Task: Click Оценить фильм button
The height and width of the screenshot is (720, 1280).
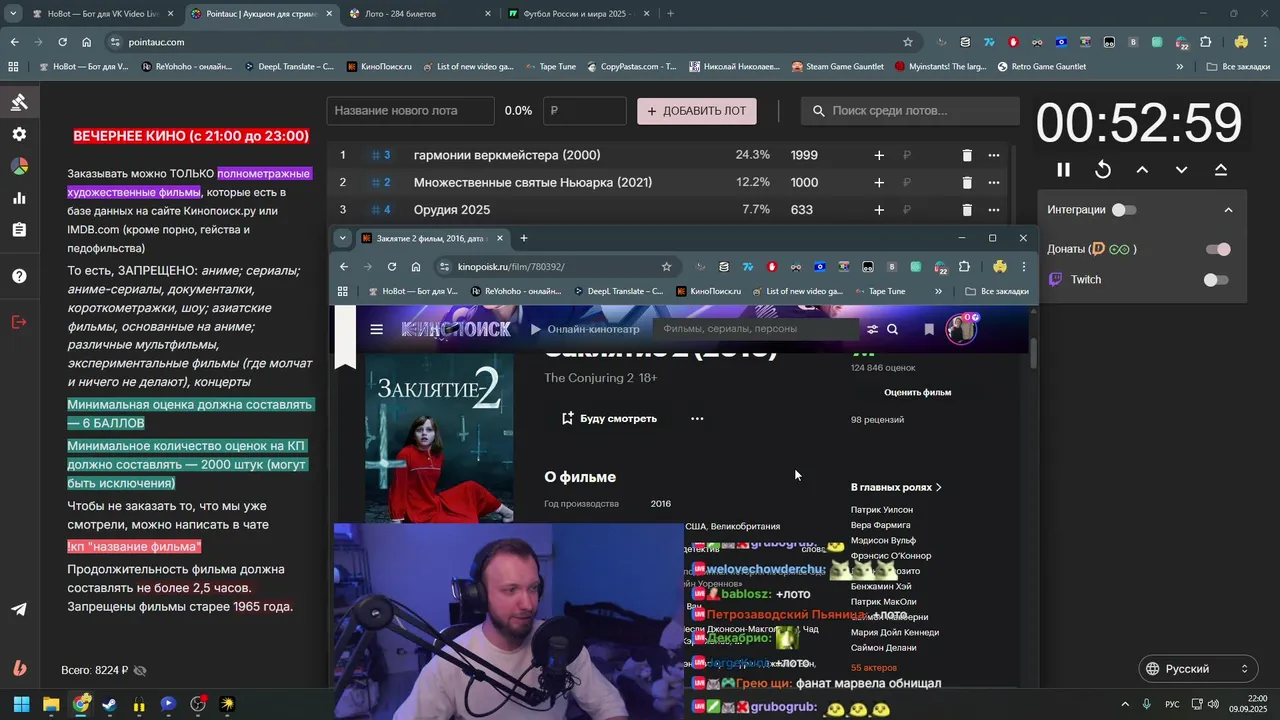Action: (917, 393)
